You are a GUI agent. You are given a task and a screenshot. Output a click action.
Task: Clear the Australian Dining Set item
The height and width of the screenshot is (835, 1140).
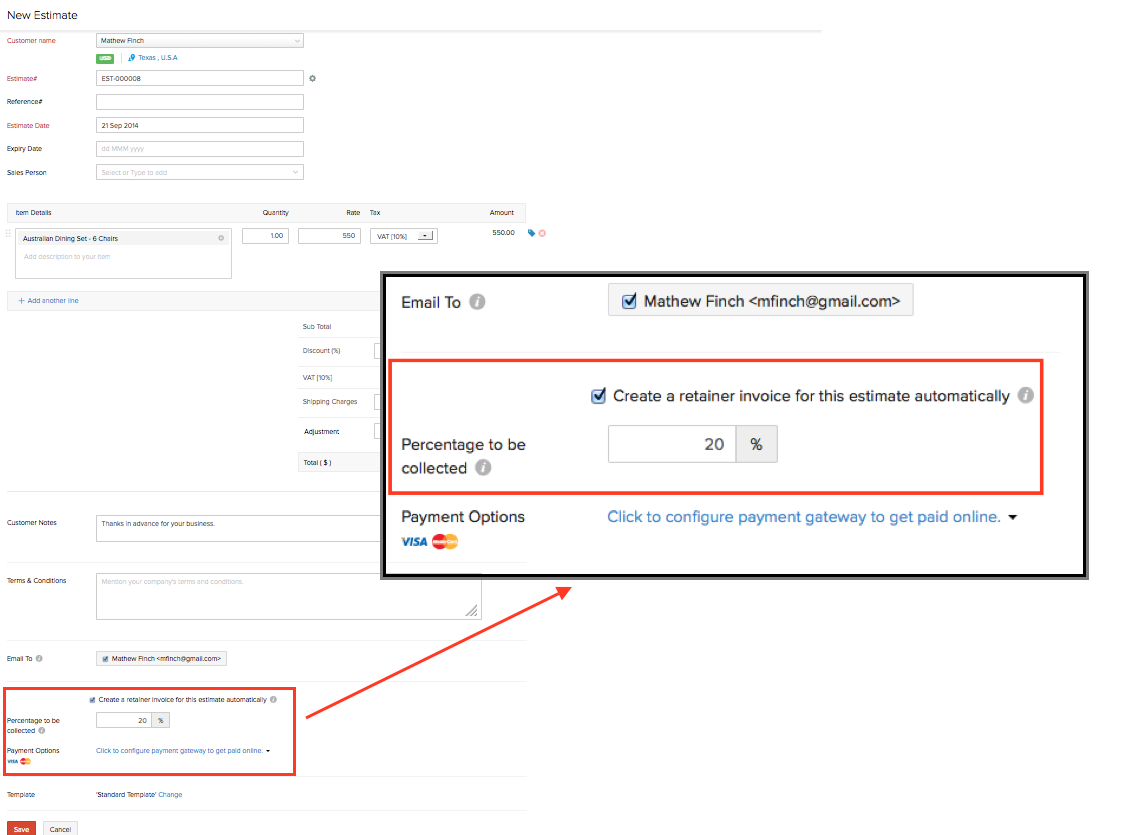coord(221,239)
